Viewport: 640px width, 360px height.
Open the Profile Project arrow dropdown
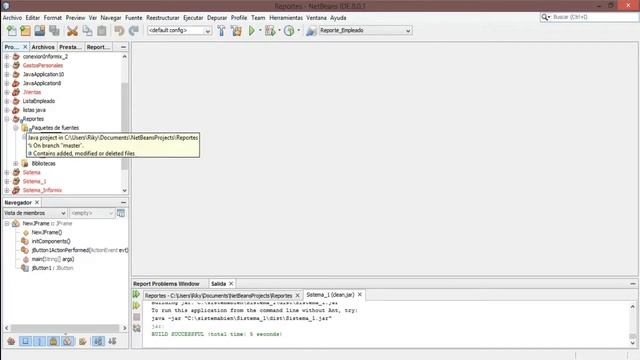click(x=299, y=31)
